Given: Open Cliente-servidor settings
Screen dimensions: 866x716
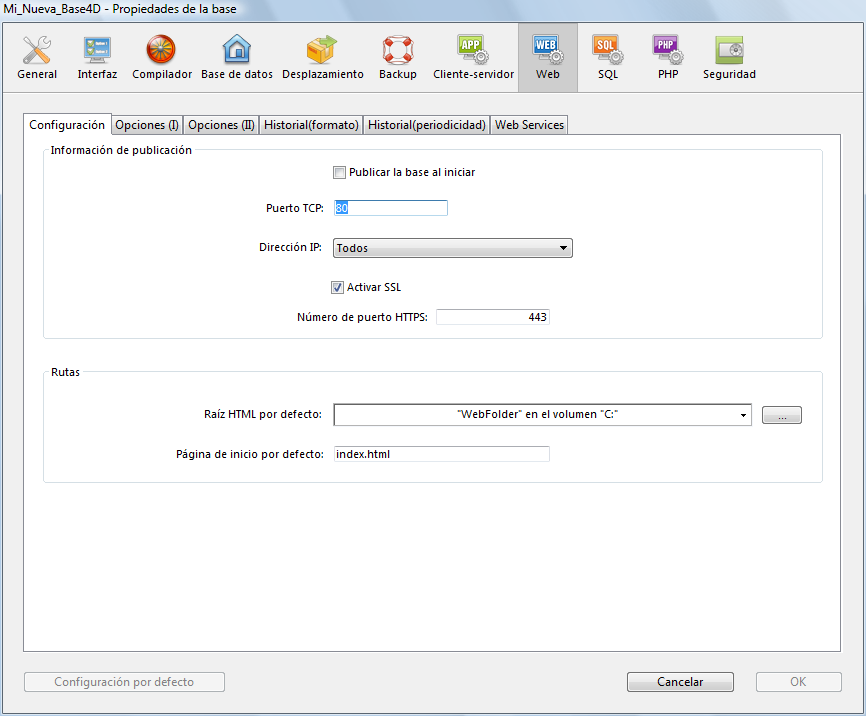Looking at the screenshot, I should click(x=473, y=57).
